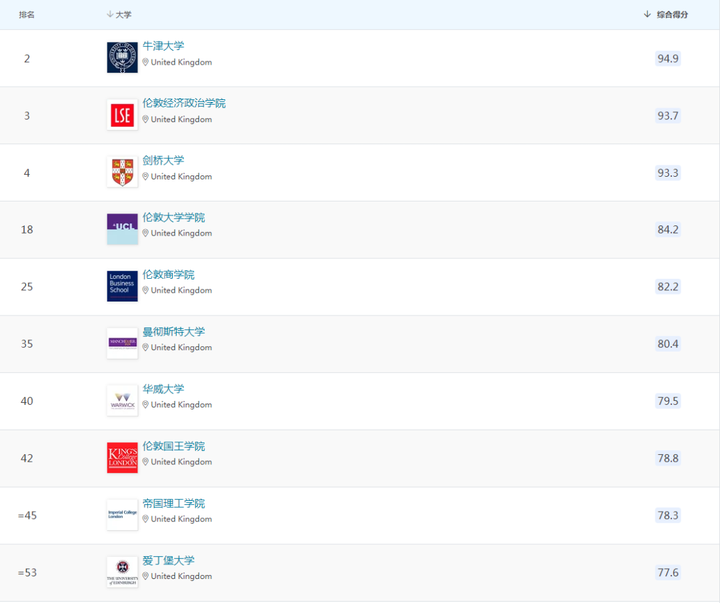Click location pin icon under 爱丁堡大学
This screenshot has width=720, height=603.
tap(146, 576)
